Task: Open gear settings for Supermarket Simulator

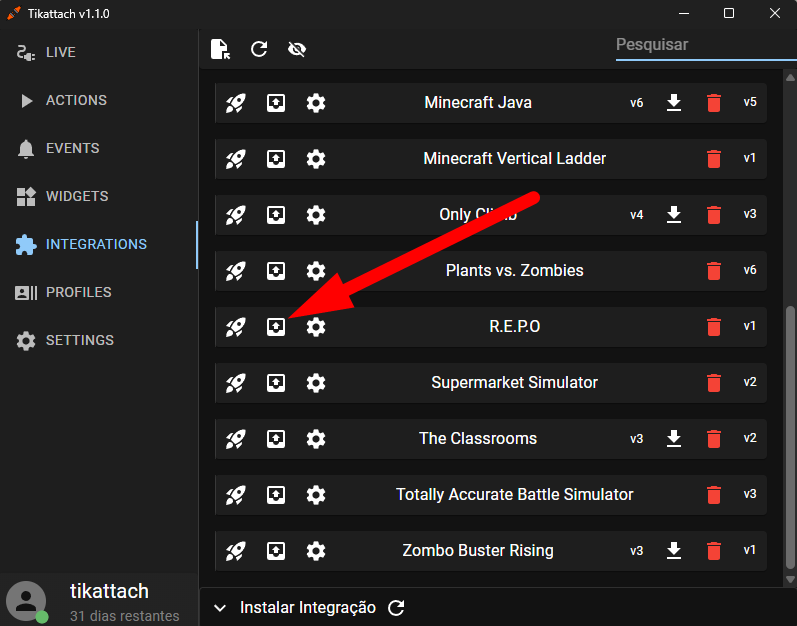Action: click(x=316, y=383)
